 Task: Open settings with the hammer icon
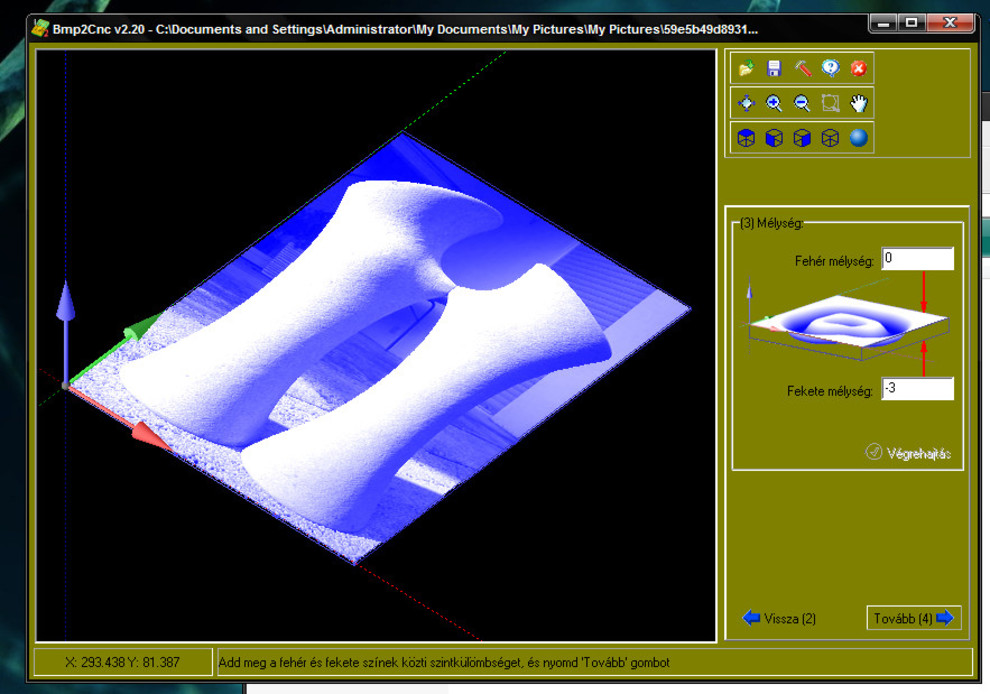point(802,68)
